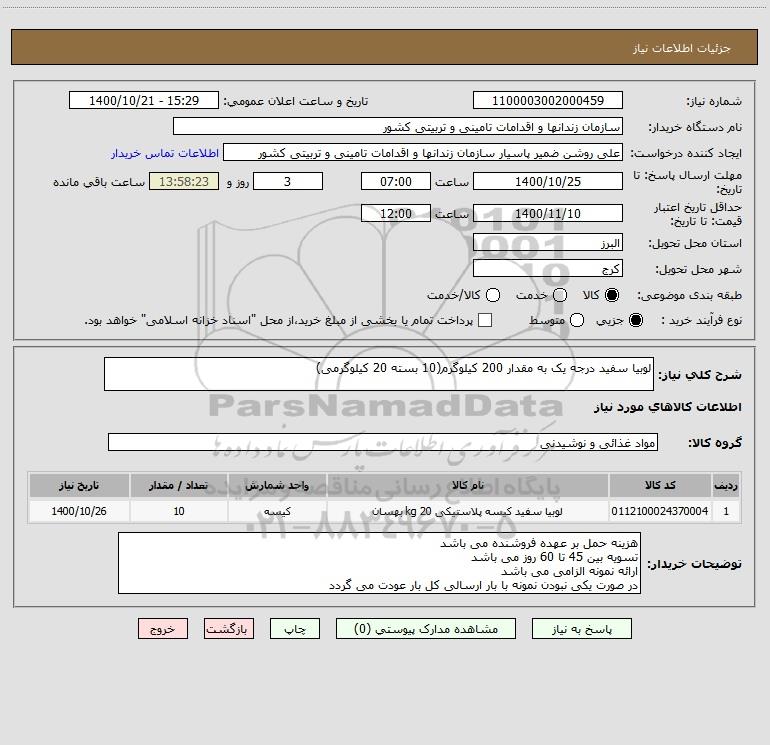The height and width of the screenshot is (745, 770).
Task: Click the کد کالا column header
Action: coord(660,485)
